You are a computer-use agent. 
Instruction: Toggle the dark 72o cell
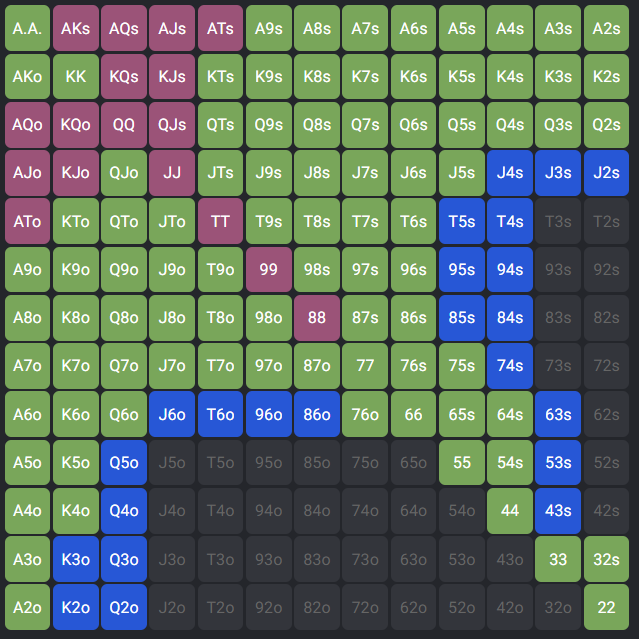365,607
